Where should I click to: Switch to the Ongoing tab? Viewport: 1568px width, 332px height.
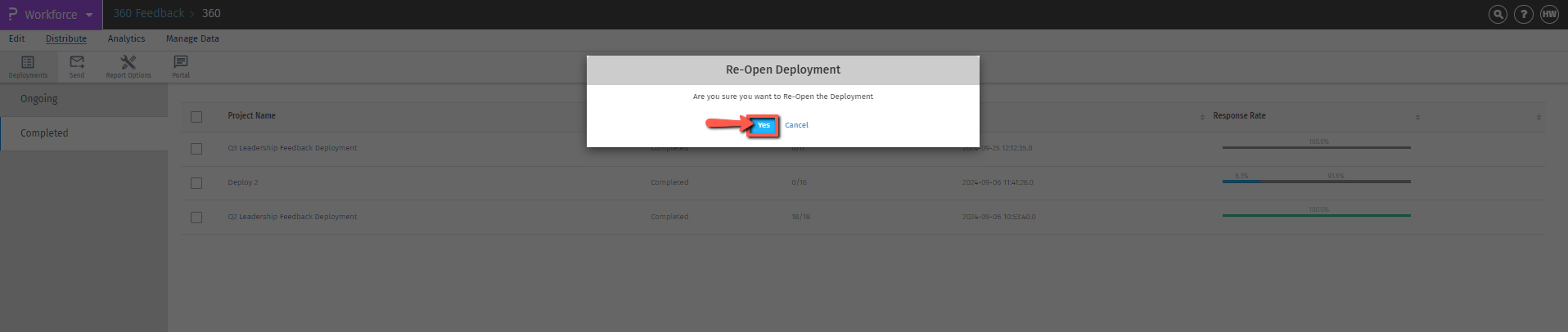(x=83, y=99)
